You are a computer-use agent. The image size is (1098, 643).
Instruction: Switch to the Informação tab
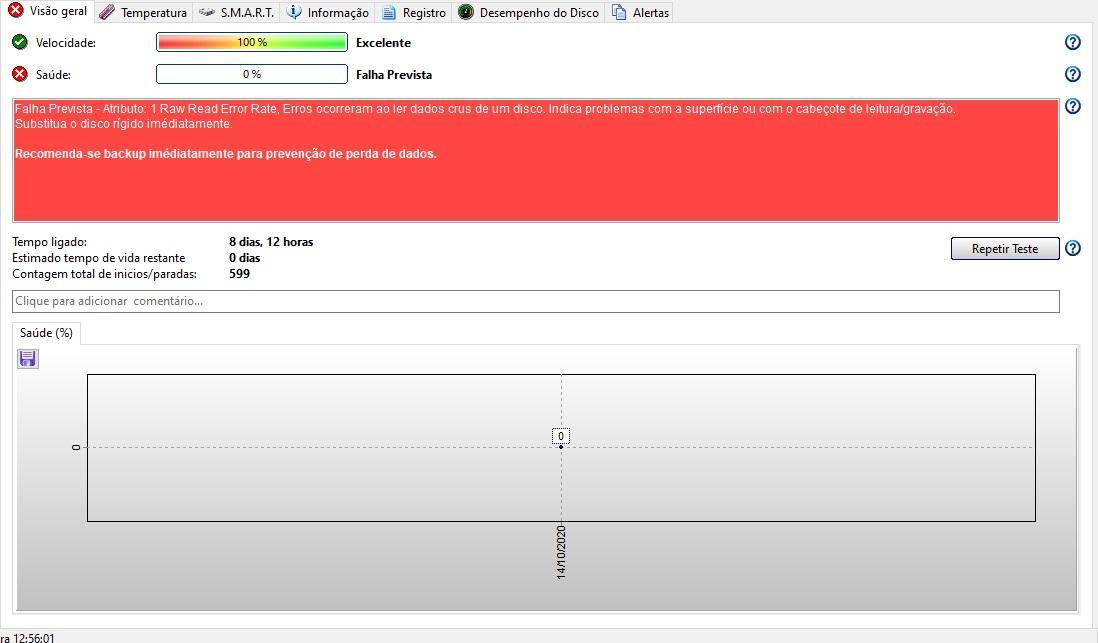328,13
